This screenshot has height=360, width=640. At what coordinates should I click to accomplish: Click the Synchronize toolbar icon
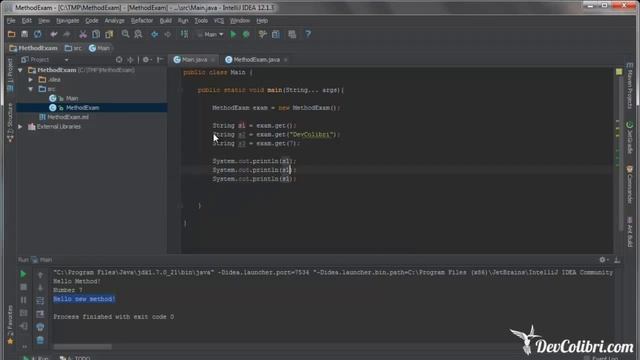point(38,34)
